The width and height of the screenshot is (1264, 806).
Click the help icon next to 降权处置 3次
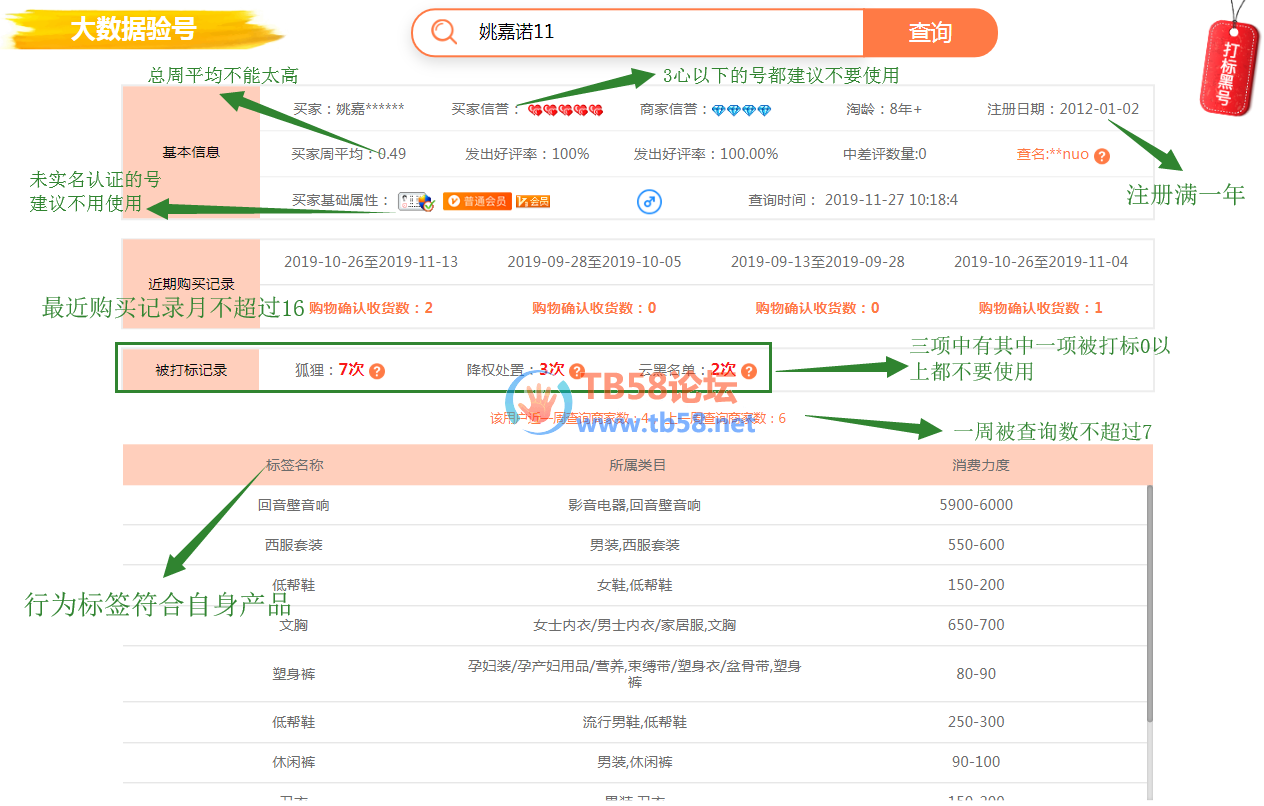[577, 371]
